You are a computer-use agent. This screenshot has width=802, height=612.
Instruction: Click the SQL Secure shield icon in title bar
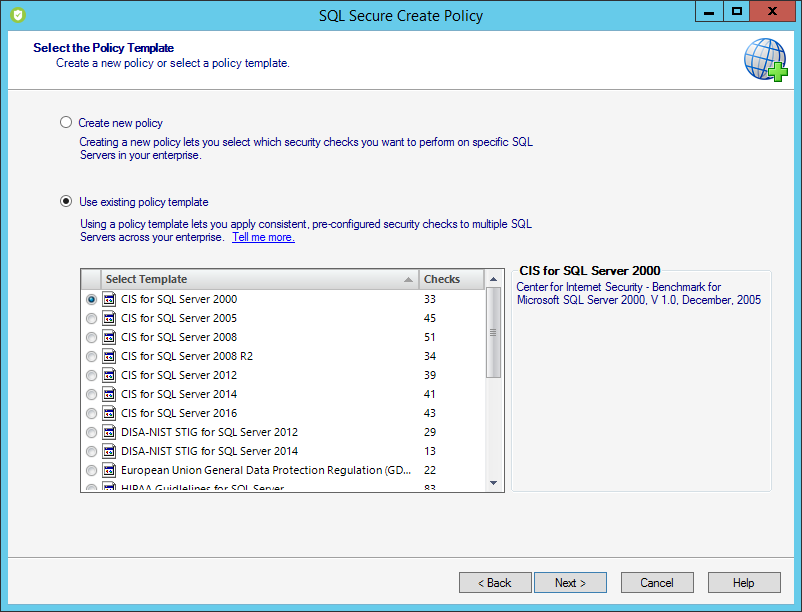click(x=18, y=15)
